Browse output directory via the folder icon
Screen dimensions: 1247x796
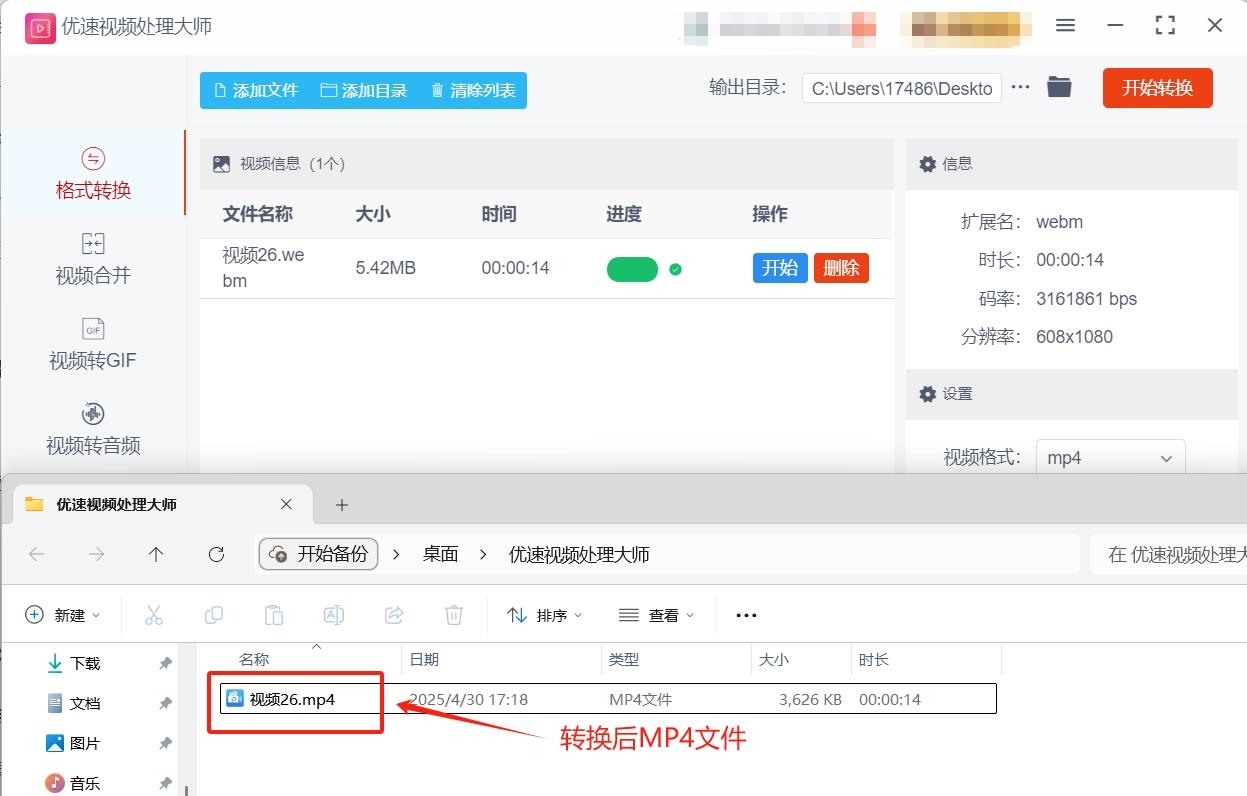[x=1059, y=87]
